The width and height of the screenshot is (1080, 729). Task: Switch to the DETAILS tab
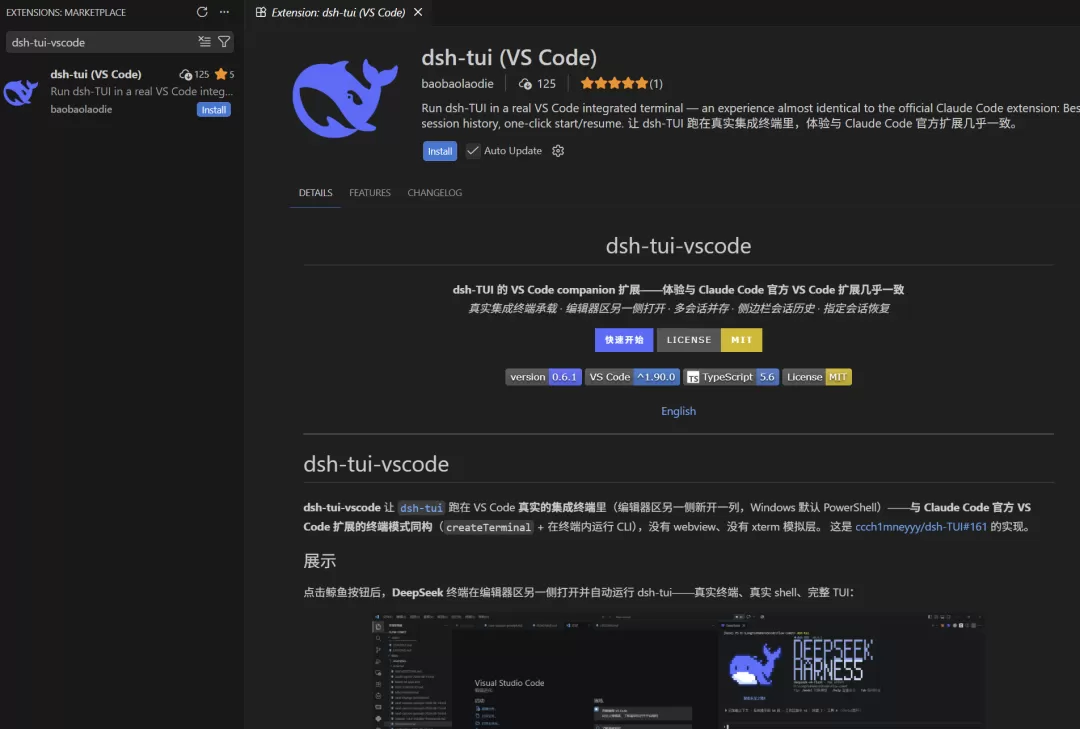(315, 192)
